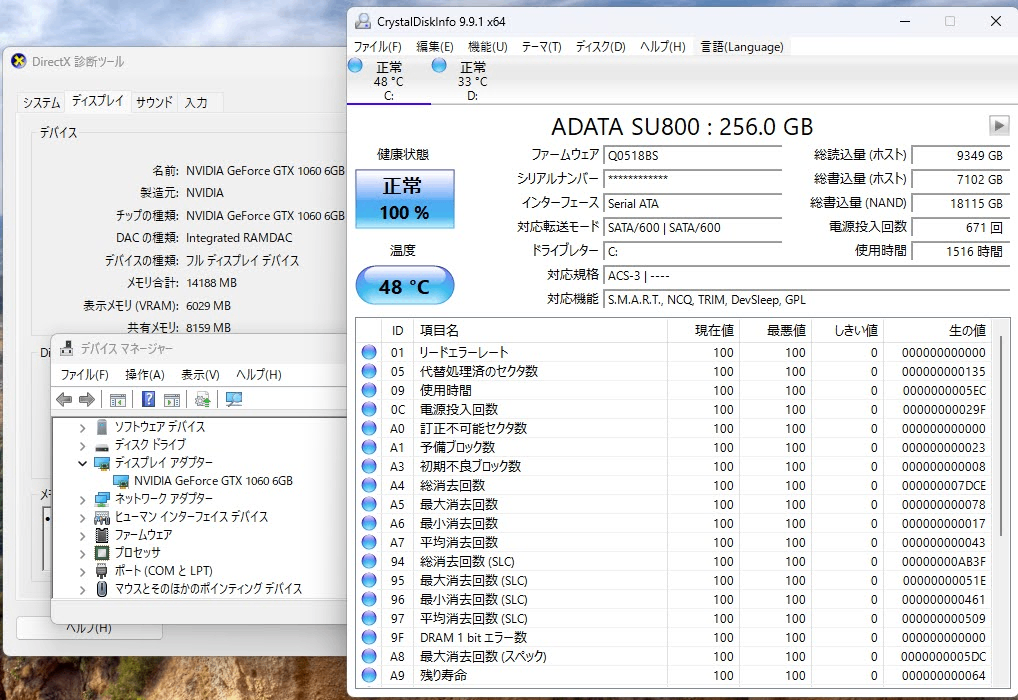The height and width of the screenshot is (700, 1018).
Task: Click the 生の値 column header
Action: (x=937, y=331)
